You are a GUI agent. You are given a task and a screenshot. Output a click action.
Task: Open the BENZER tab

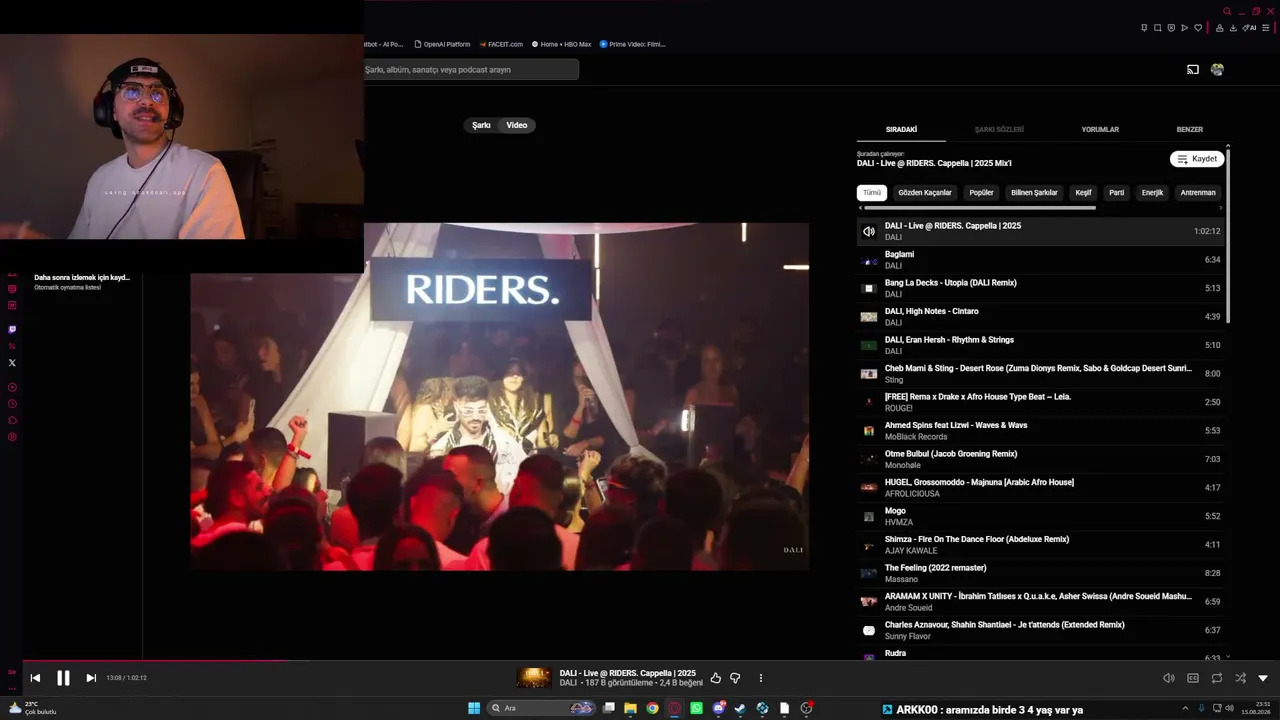1190,130
